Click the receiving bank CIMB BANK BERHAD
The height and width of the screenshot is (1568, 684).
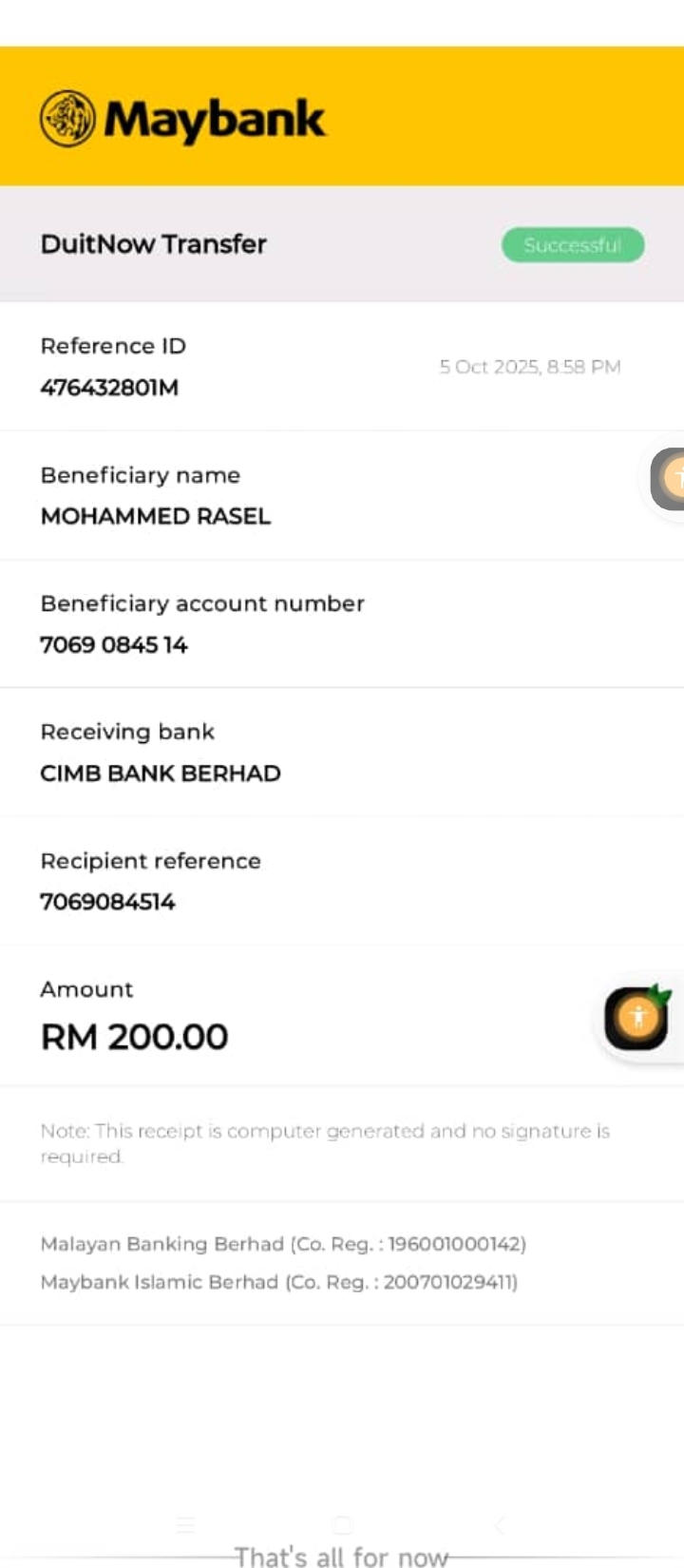(x=161, y=774)
